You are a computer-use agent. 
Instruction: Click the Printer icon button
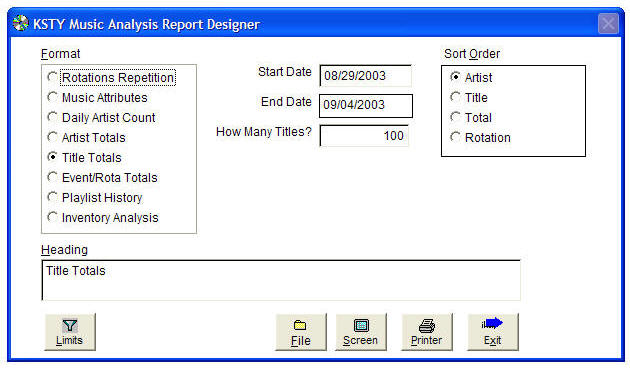point(426,332)
